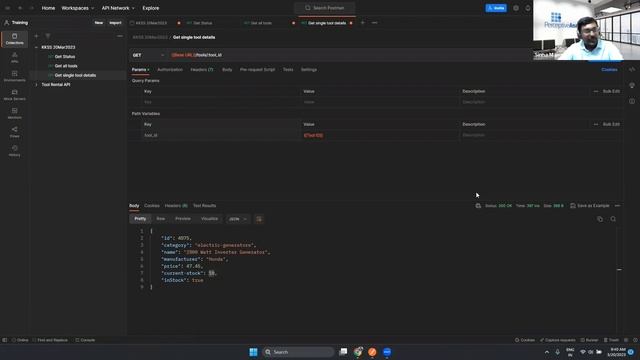Toggle response line wrap icon

259,219
